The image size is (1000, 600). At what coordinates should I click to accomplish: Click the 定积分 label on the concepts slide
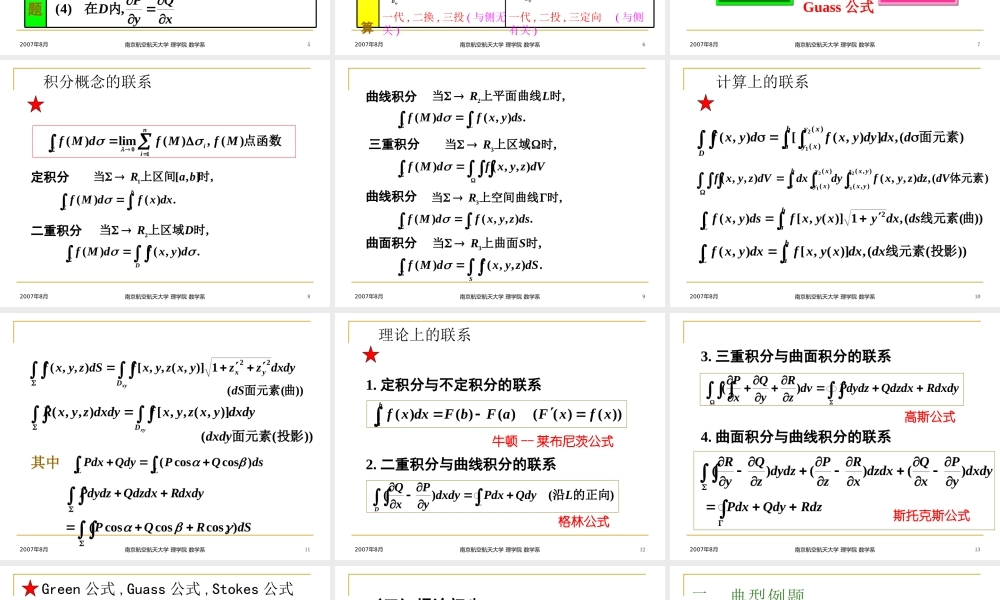[x=50, y=177]
